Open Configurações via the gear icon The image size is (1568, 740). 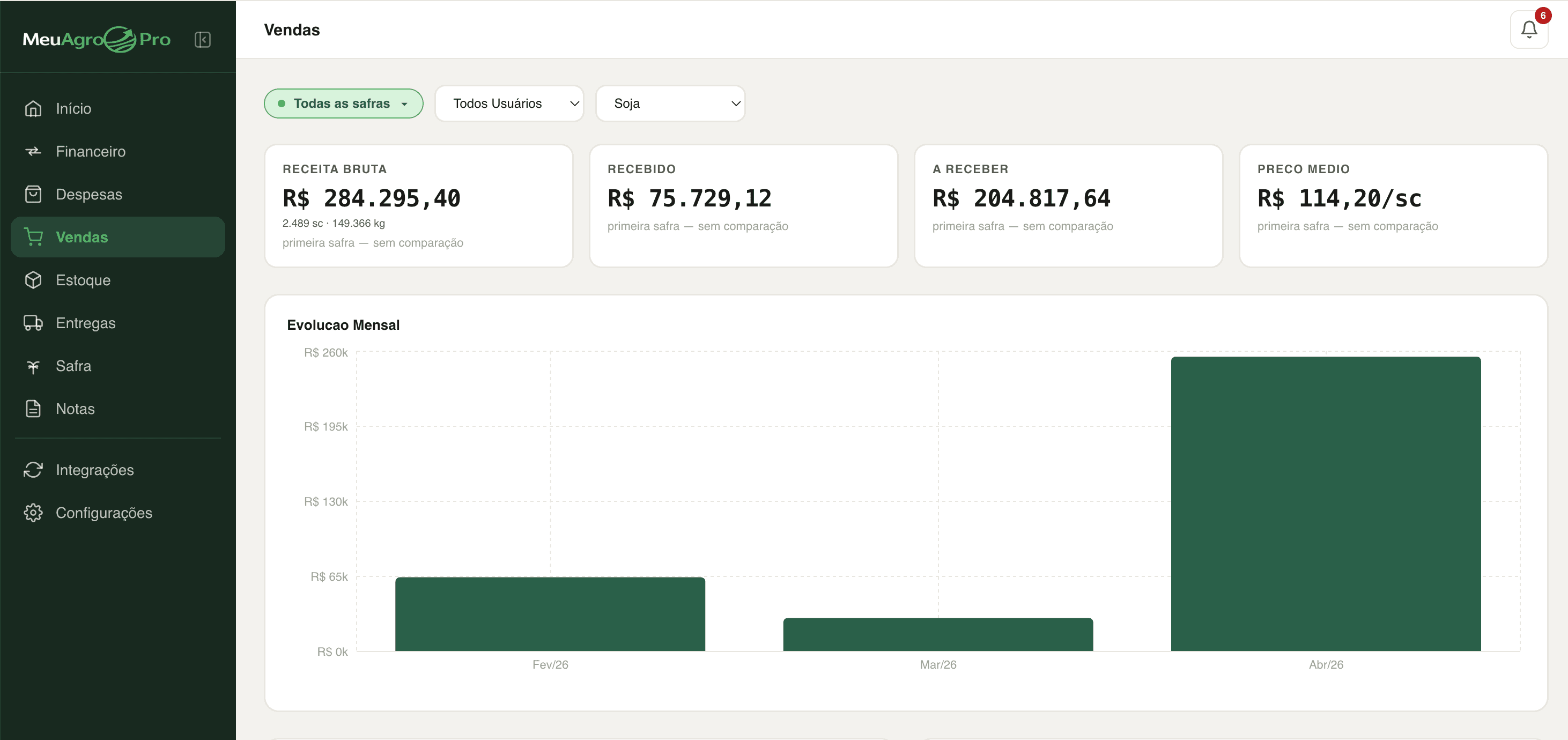[x=33, y=513]
